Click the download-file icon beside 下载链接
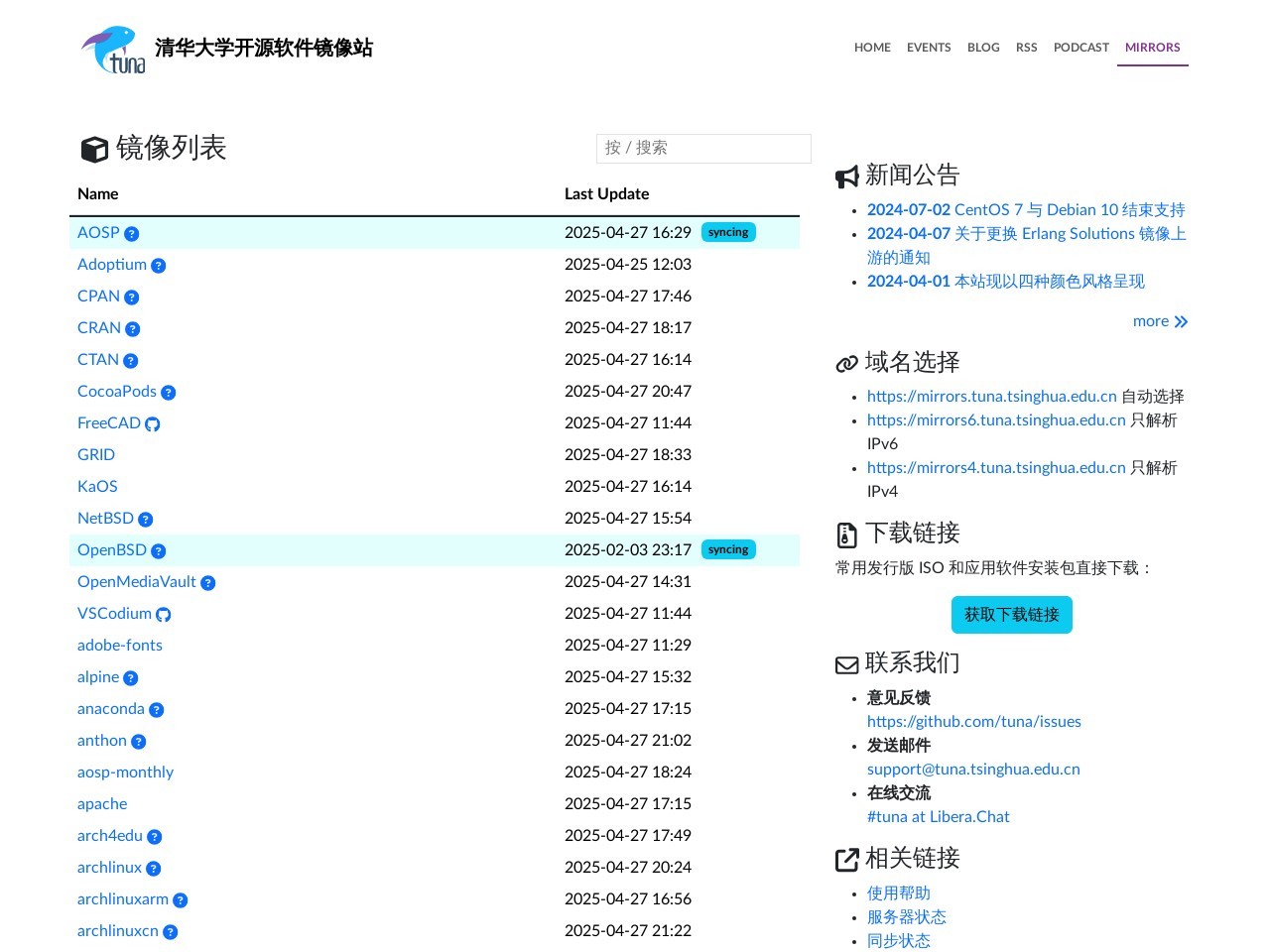 [846, 535]
